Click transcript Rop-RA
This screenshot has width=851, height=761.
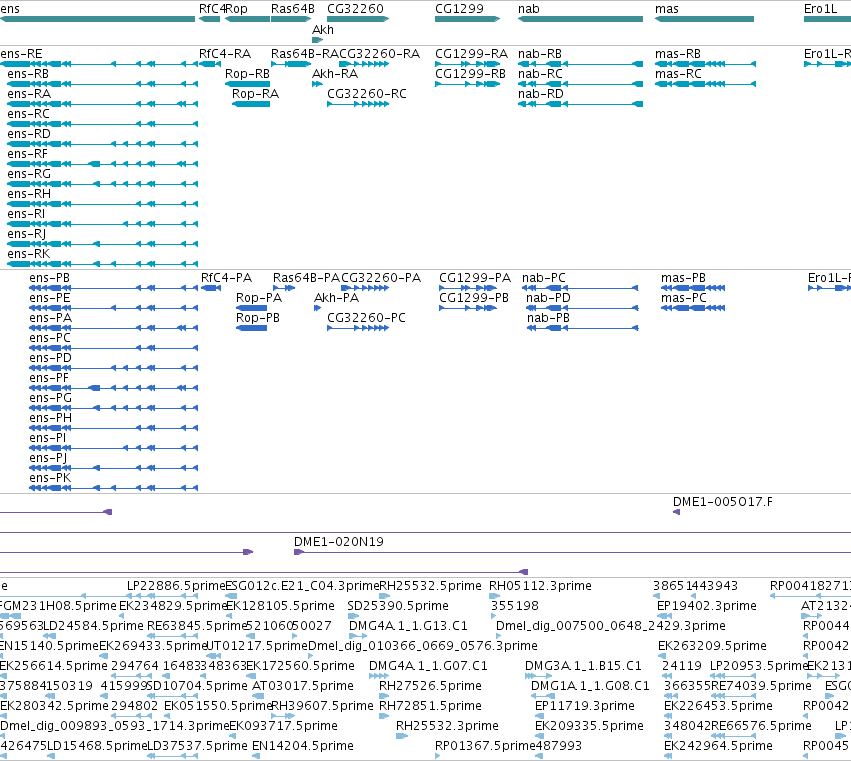pyautogui.click(x=251, y=104)
